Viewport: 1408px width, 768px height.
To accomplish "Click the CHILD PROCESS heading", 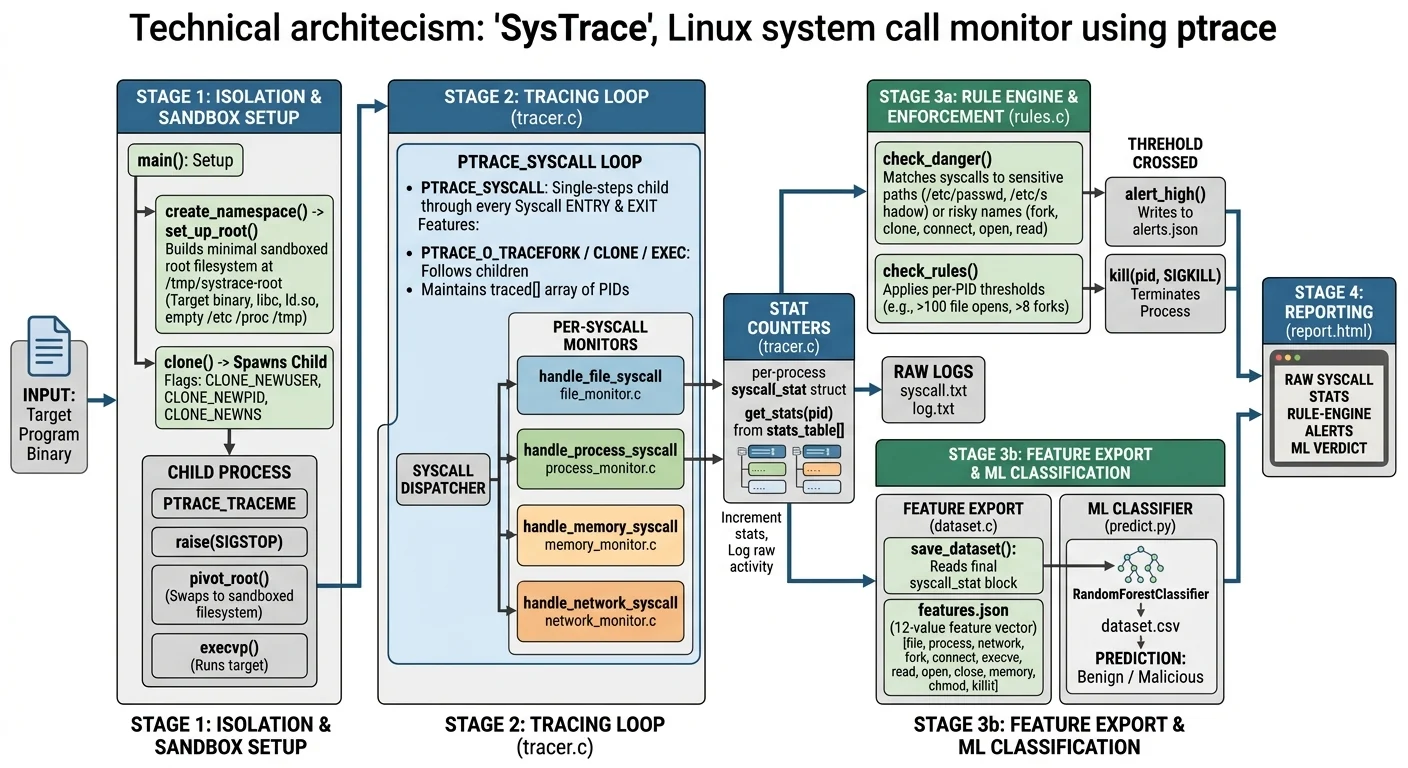I will (x=229, y=472).
